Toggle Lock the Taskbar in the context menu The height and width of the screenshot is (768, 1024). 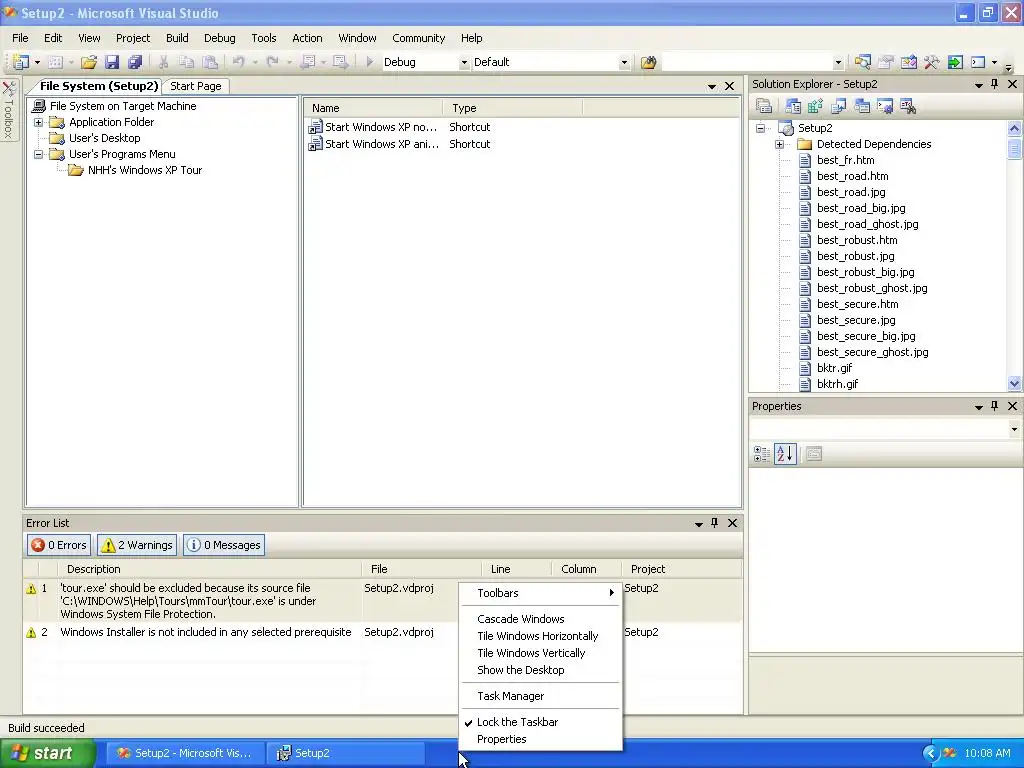517,722
